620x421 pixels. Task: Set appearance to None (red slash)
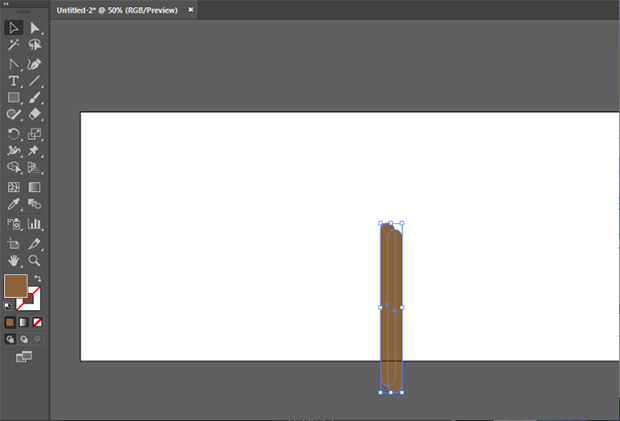pyautogui.click(x=38, y=322)
